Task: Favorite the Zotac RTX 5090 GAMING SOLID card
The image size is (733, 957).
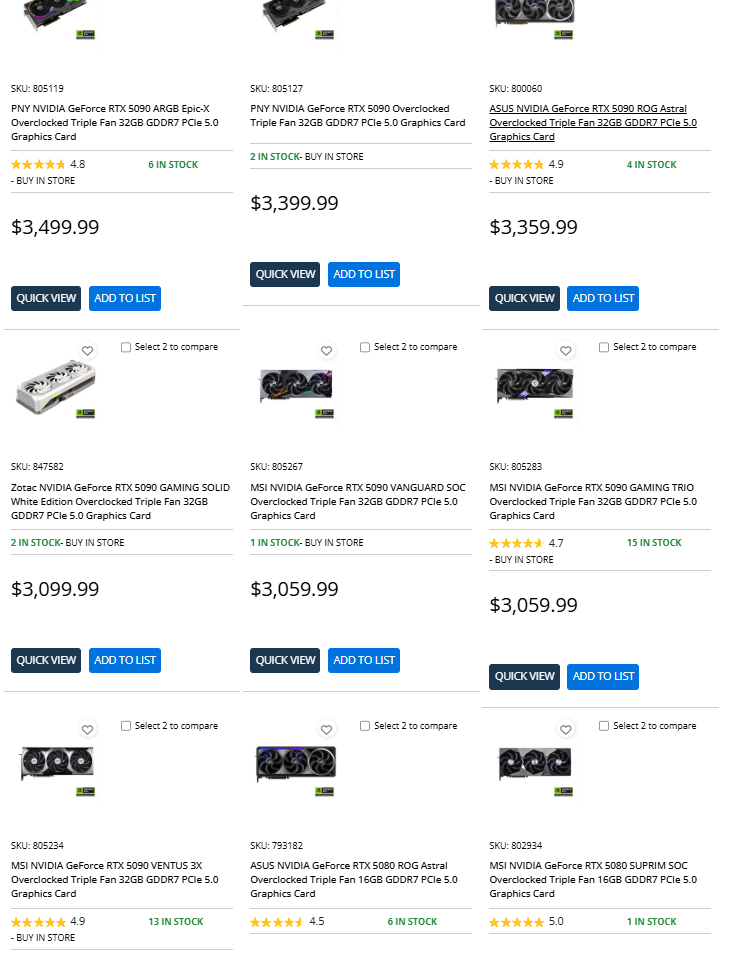Action: click(88, 351)
